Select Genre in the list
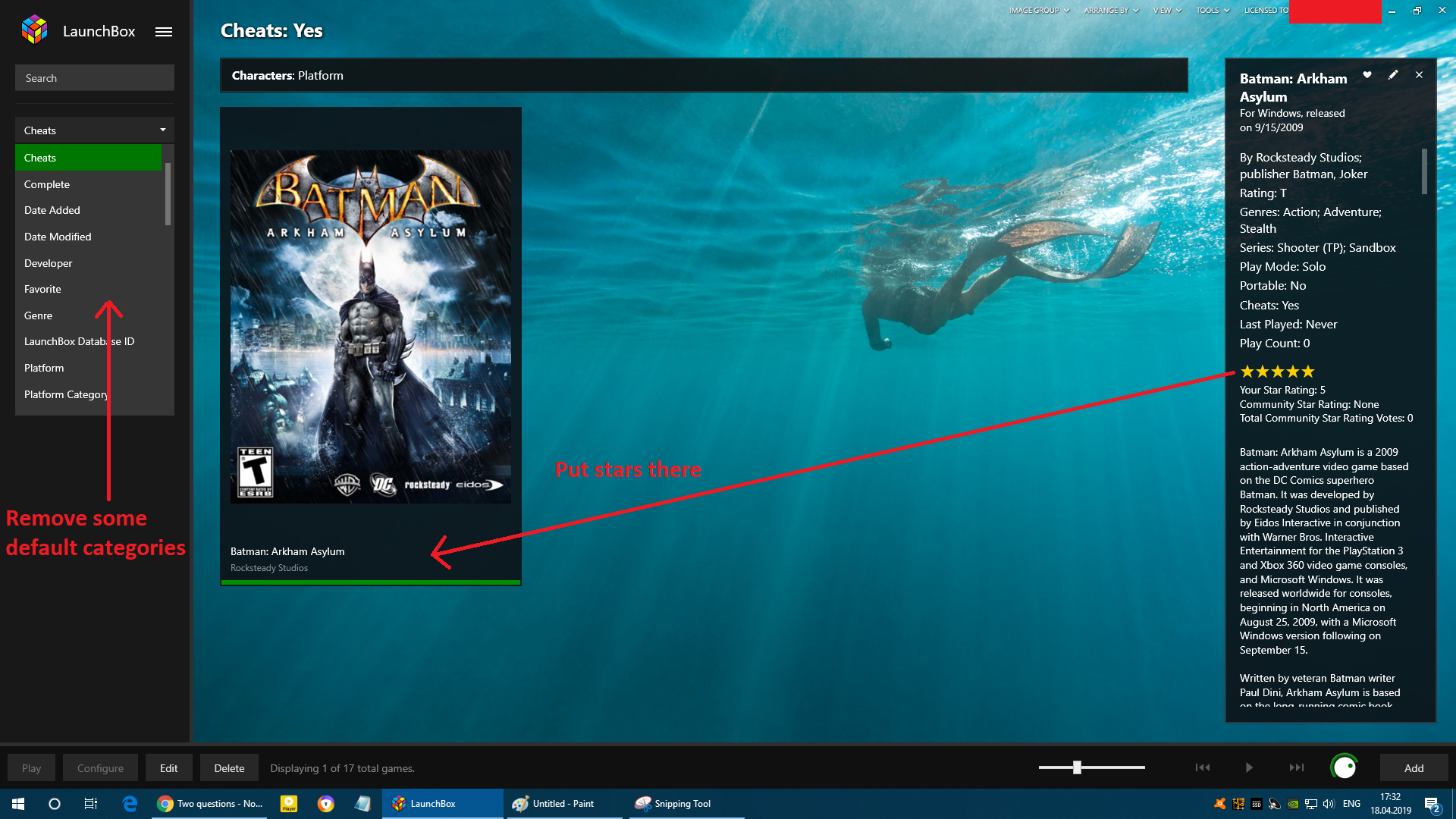Image resolution: width=1456 pixels, height=819 pixels. click(x=89, y=315)
